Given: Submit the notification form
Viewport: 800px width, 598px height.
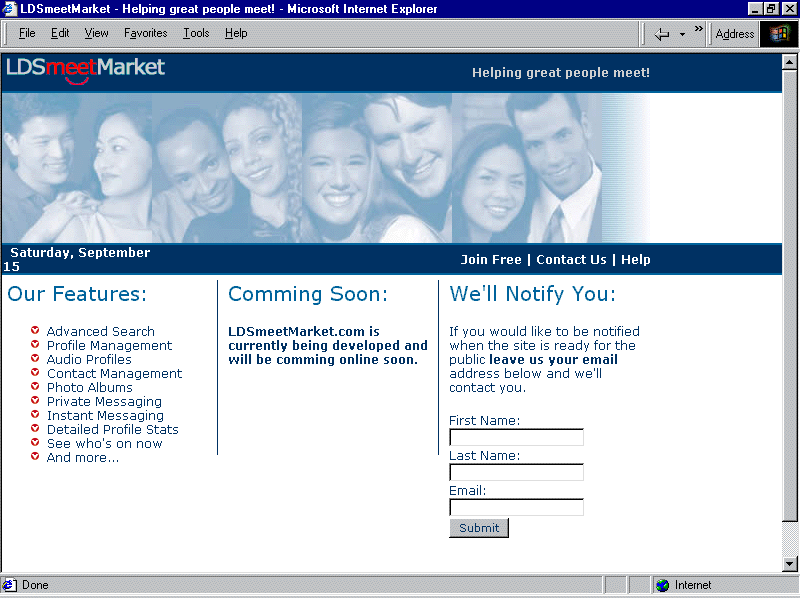Looking at the screenshot, I should coord(479,528).
